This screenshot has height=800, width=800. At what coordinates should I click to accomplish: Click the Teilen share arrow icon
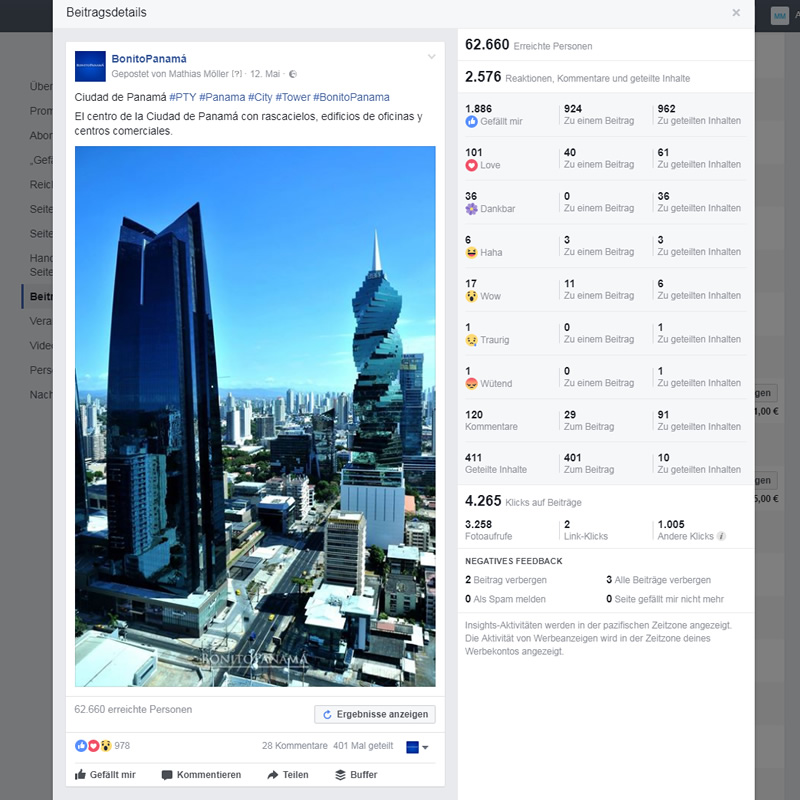(x=272, y=775)
